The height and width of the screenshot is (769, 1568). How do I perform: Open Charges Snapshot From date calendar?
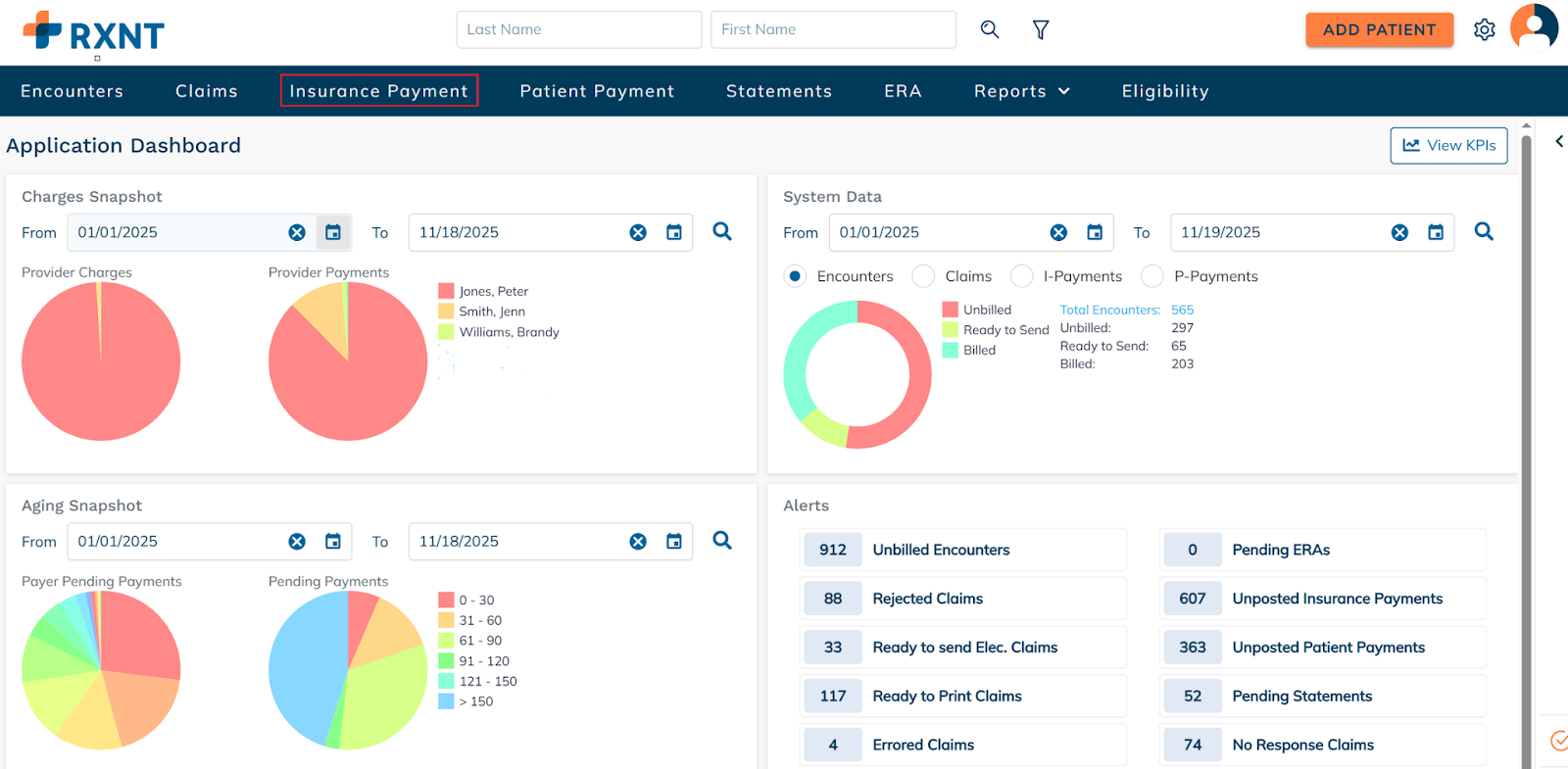tap(333, 233)
